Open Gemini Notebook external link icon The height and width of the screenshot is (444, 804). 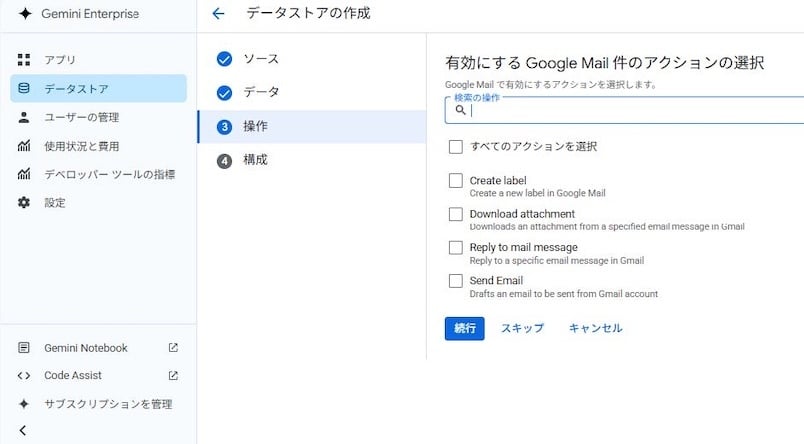(x=173, y=348)
